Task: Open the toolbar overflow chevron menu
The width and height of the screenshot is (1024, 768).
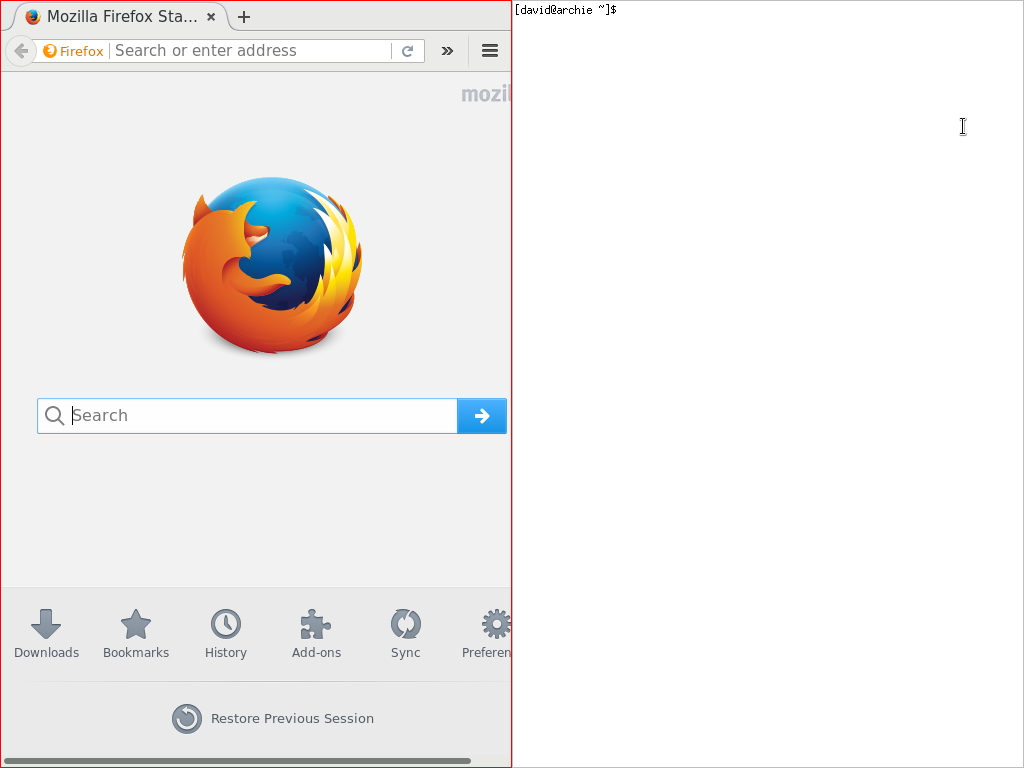Action: (447, 51)
